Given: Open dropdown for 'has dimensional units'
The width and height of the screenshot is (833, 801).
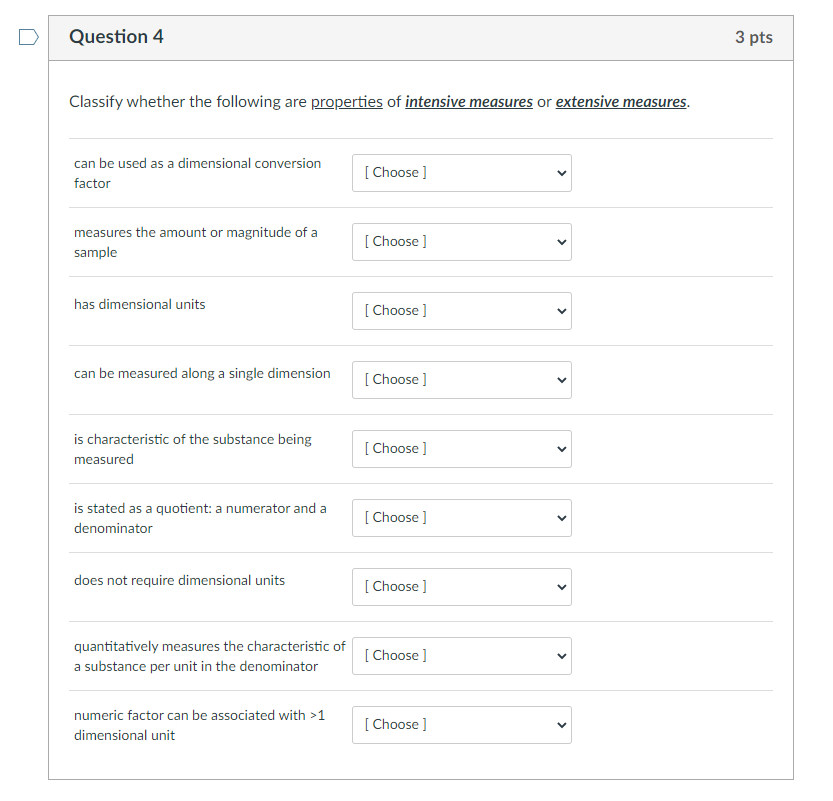Looking at the screenshot, I should 461,310.
